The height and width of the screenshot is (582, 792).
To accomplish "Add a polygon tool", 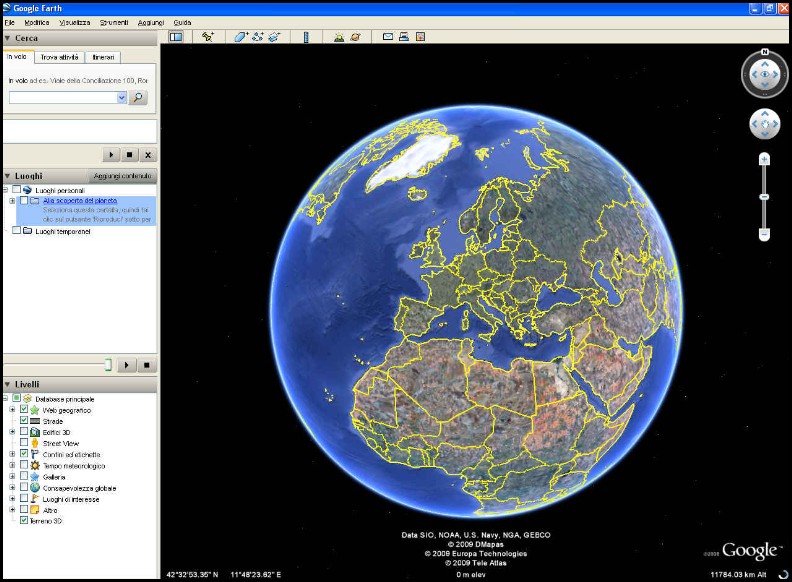I will pos(241,36).
